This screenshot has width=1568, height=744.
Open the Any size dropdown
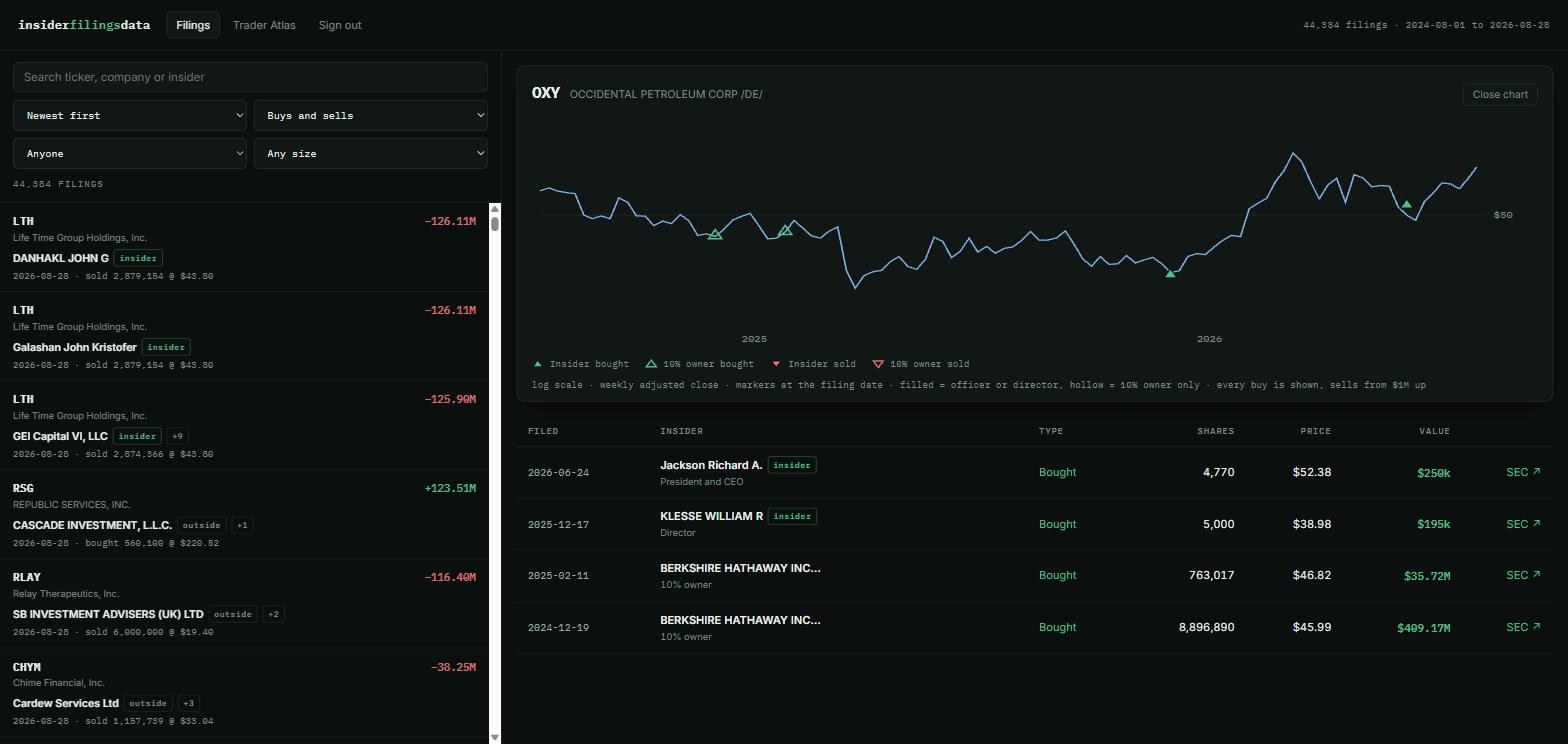point(370,153)
